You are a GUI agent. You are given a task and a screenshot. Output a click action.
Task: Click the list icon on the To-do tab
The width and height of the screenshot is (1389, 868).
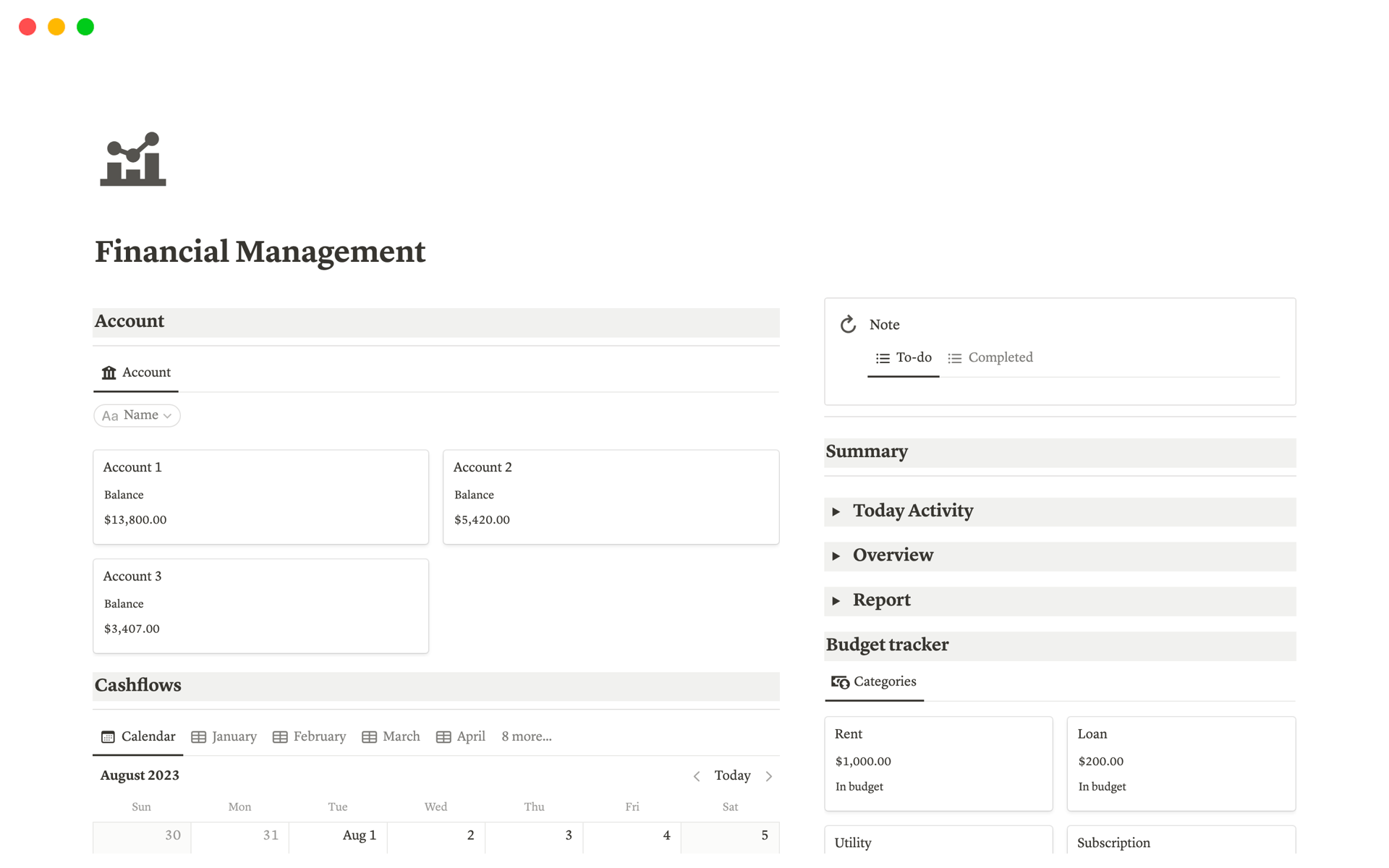point(881,357)
